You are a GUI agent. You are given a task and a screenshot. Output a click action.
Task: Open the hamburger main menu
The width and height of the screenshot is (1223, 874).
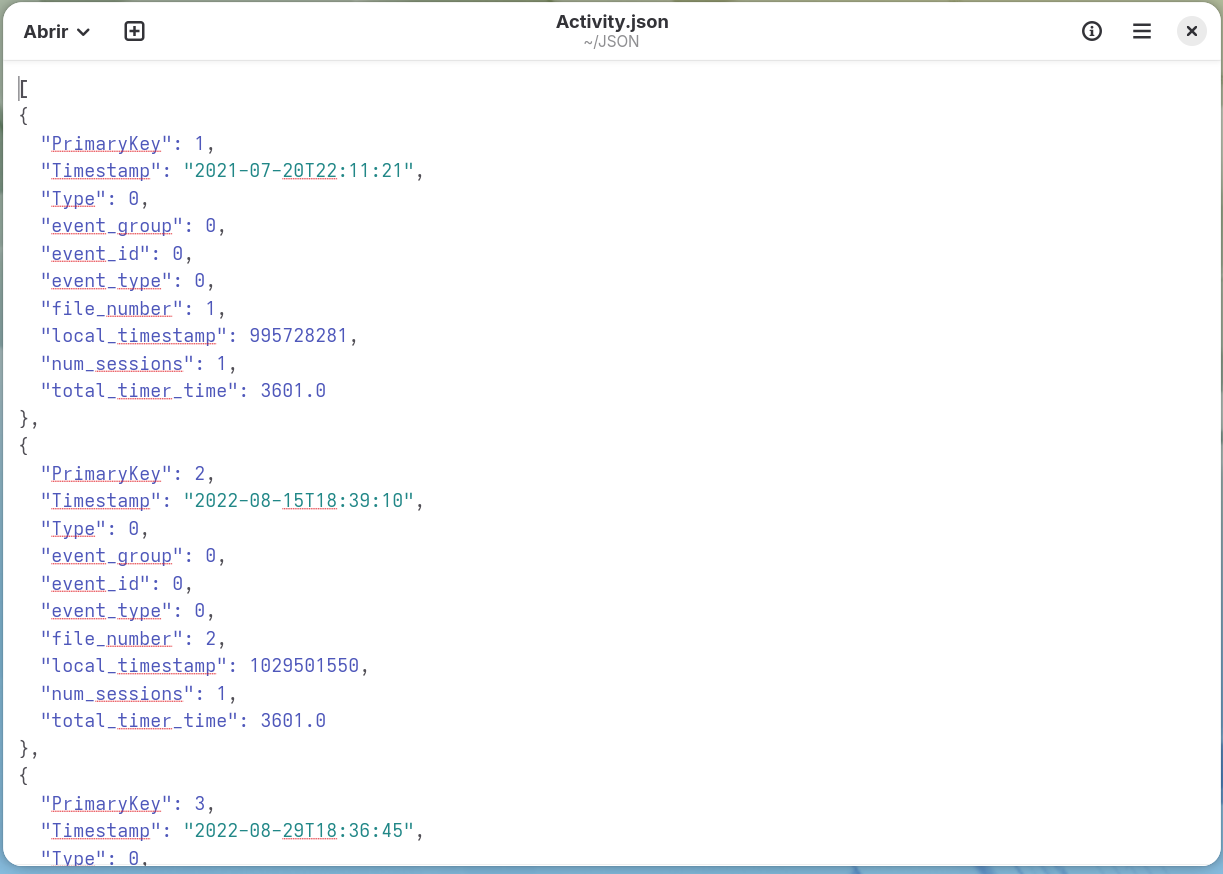tap(1142, 32)
